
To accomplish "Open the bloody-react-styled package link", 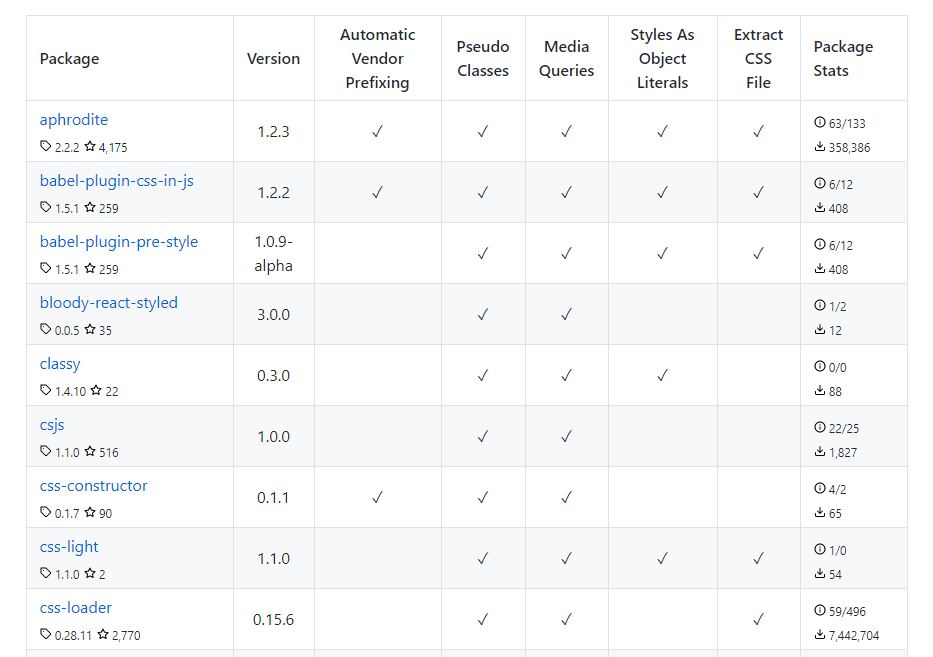I will pyautogui.click(x=109, y=303).
